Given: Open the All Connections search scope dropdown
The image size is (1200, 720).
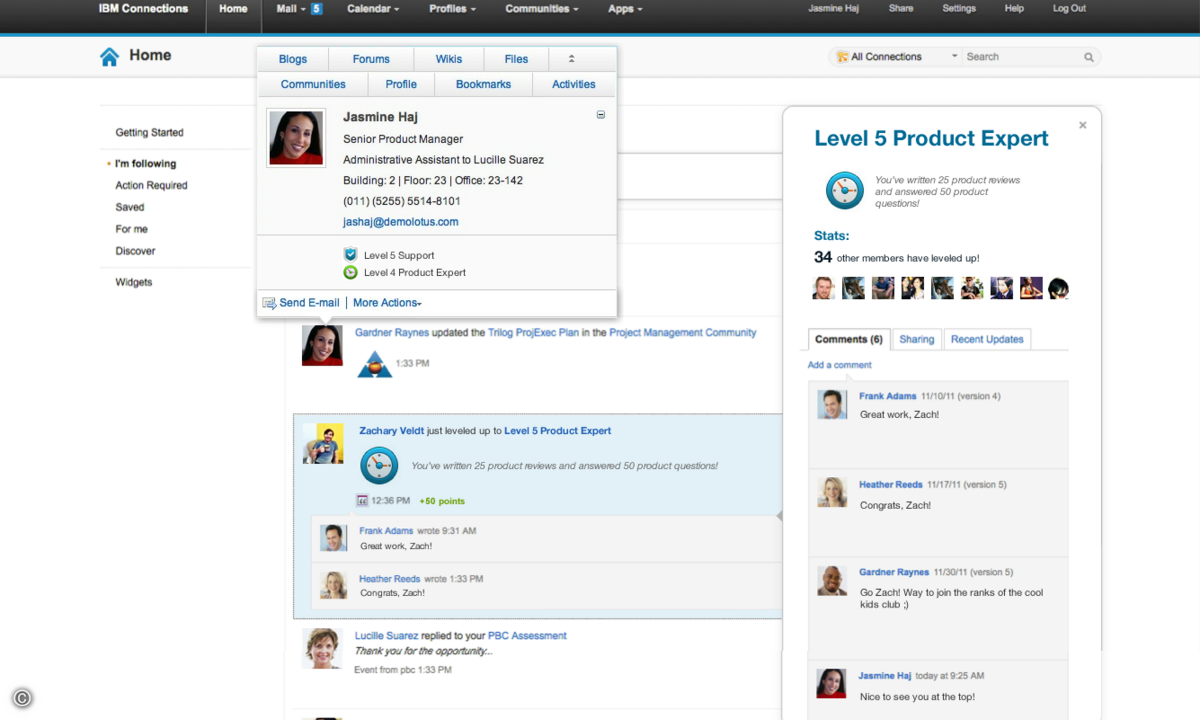Looking at the screenshot, I should 897,57.
